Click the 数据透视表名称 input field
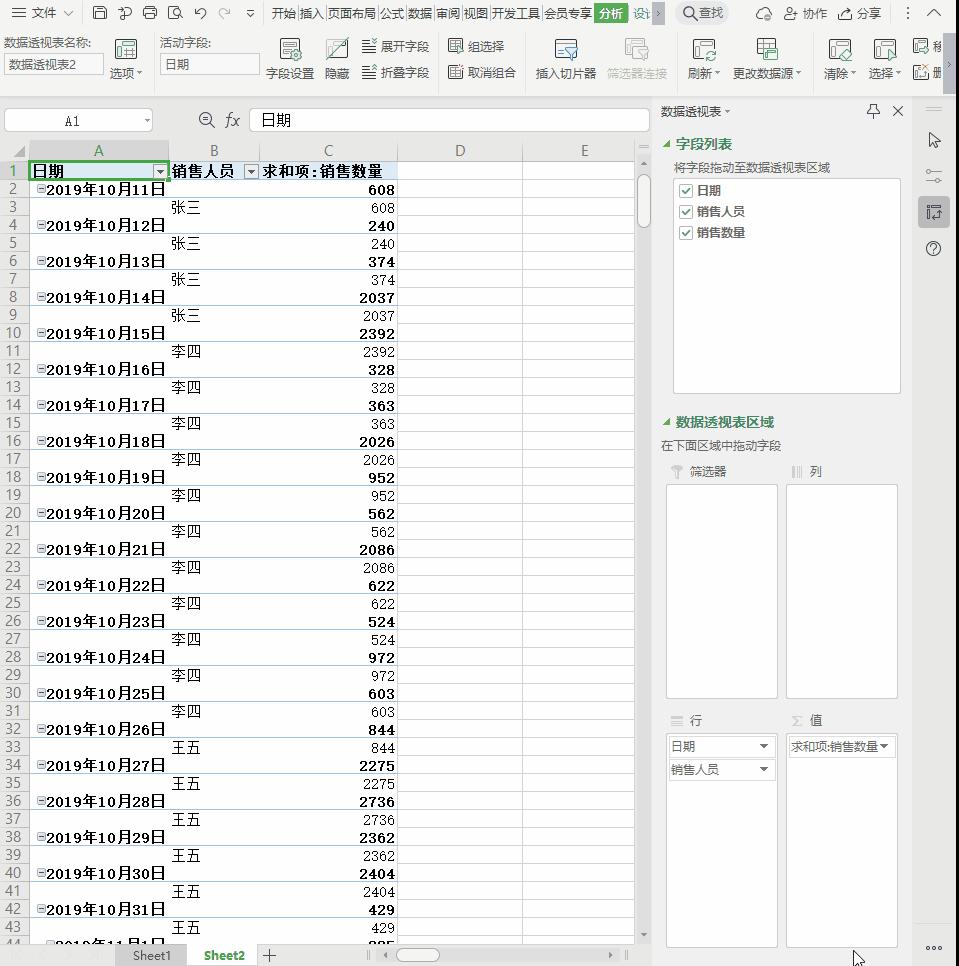 coord(54,65)
